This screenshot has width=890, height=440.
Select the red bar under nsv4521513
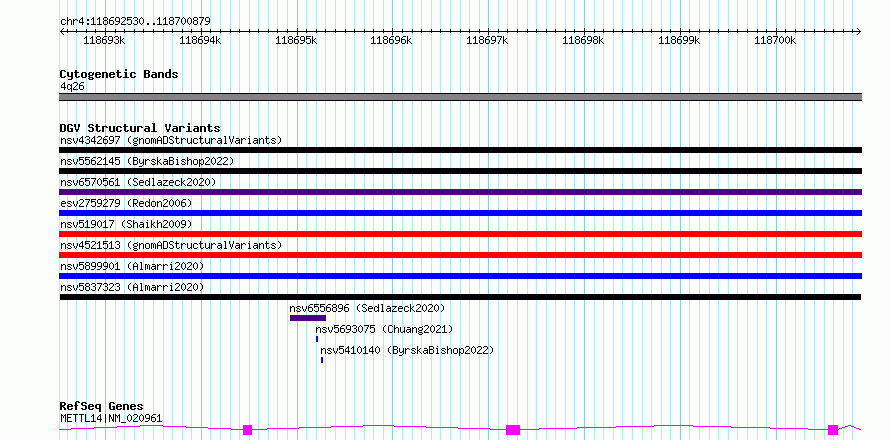click(x=460, y=255)
